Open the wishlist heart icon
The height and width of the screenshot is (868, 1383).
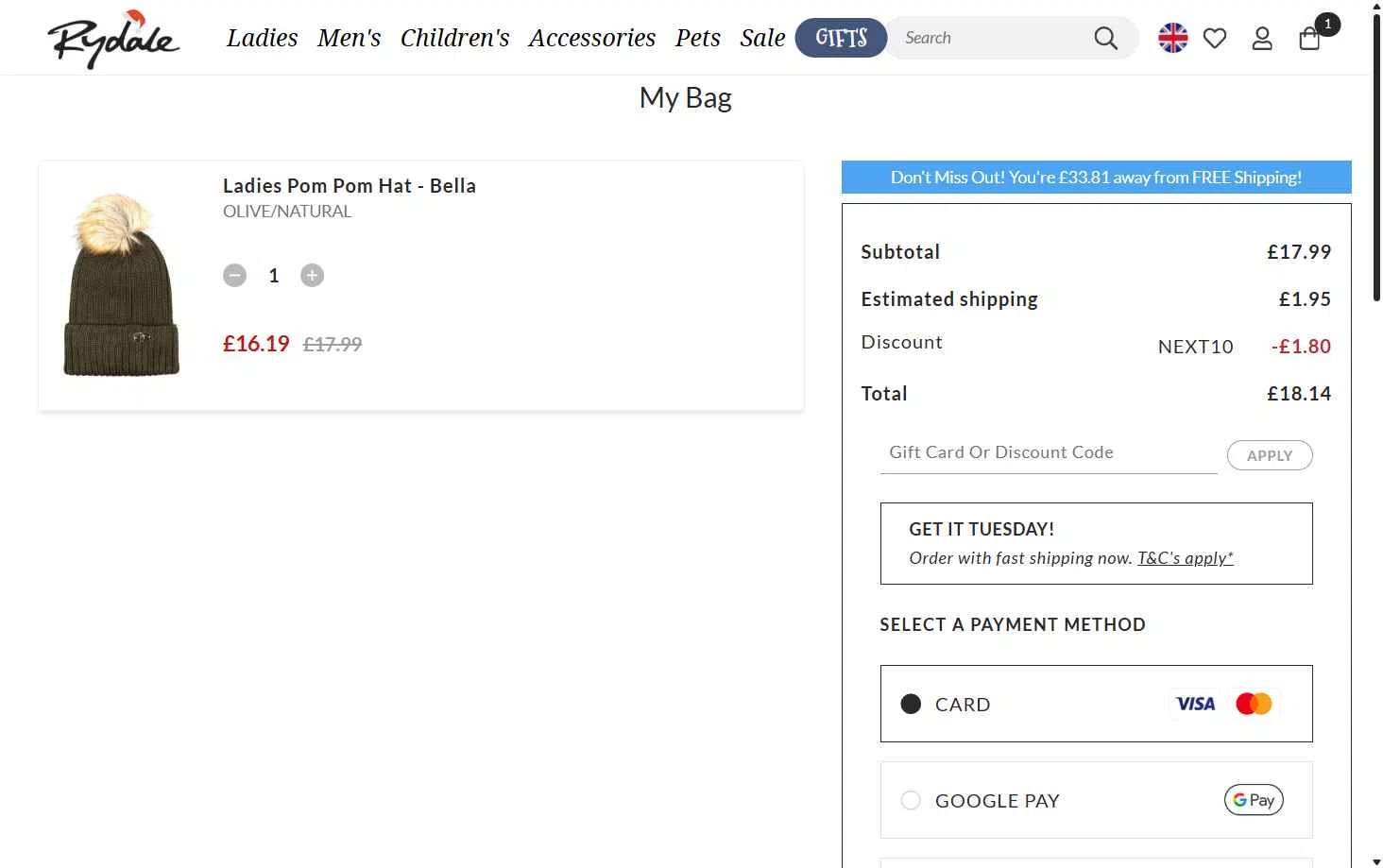point(1215,38)
